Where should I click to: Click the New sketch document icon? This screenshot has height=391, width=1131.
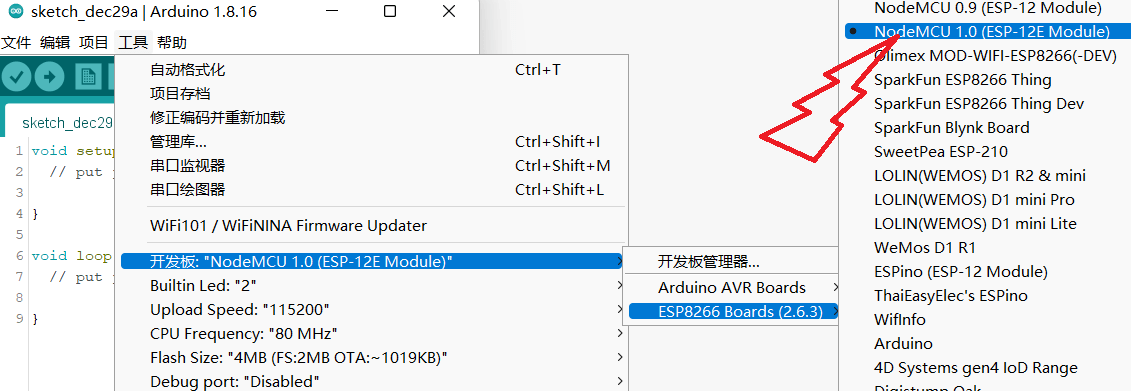point(89,76)
